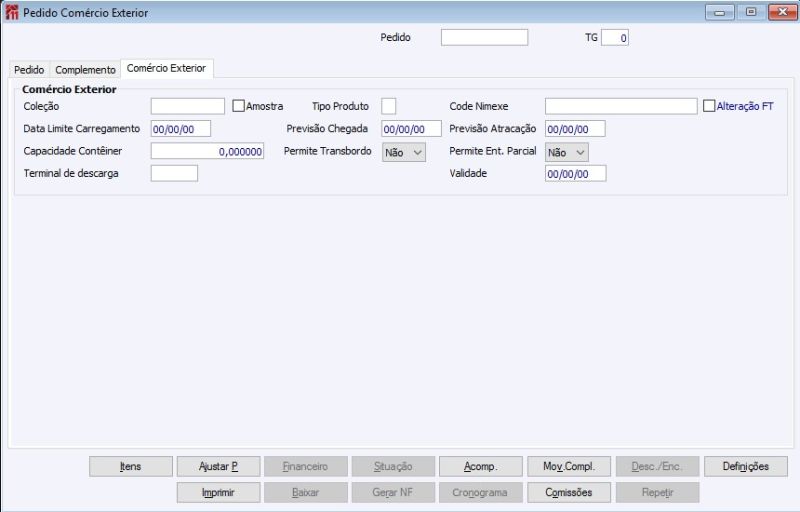Image resolution: width=800 pixels, height=512 pixels.
Task: Maximize the Pedido Comércio Exterior window
Action: pyautogui.click(x=751, y=12)
